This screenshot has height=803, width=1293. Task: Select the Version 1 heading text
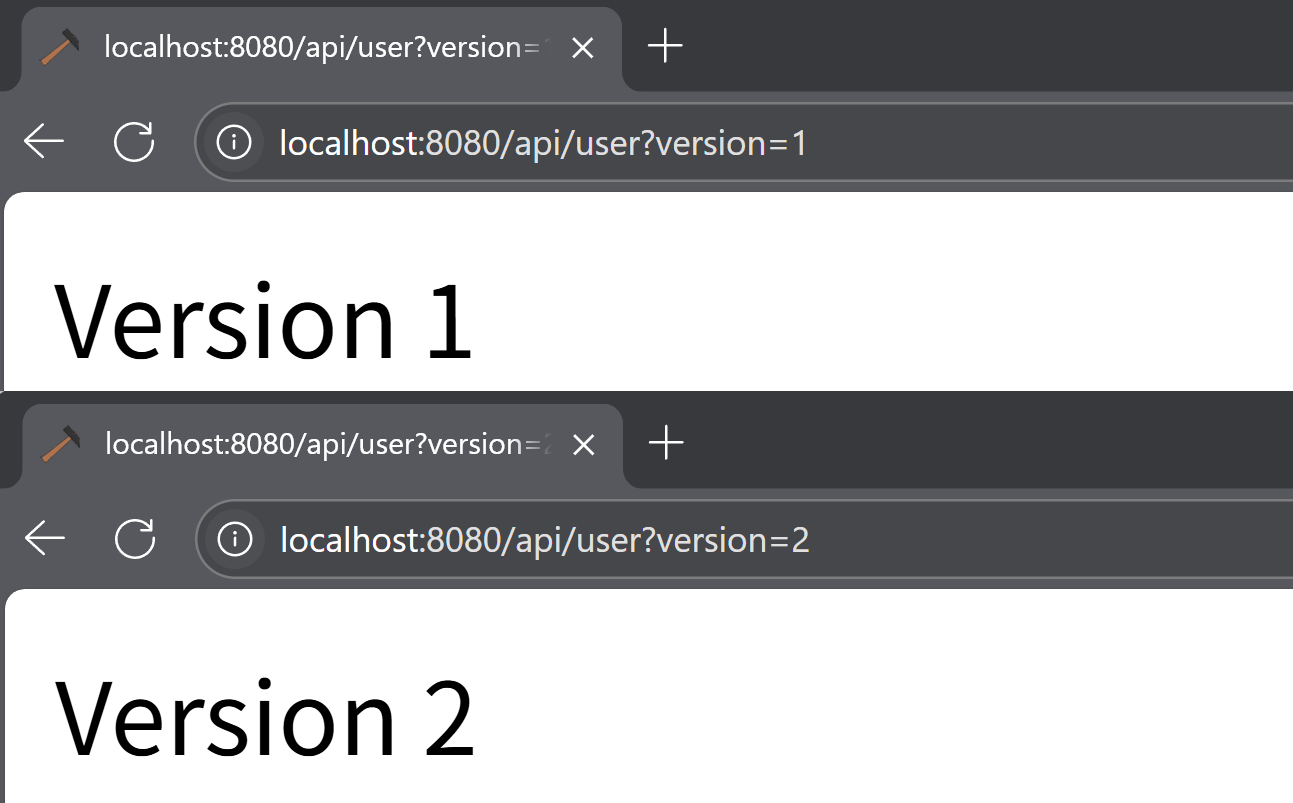[x=265, y=318]
